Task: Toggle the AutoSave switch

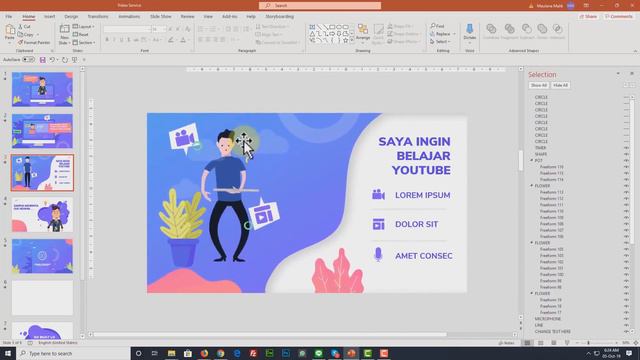Action: click(28, 60)
